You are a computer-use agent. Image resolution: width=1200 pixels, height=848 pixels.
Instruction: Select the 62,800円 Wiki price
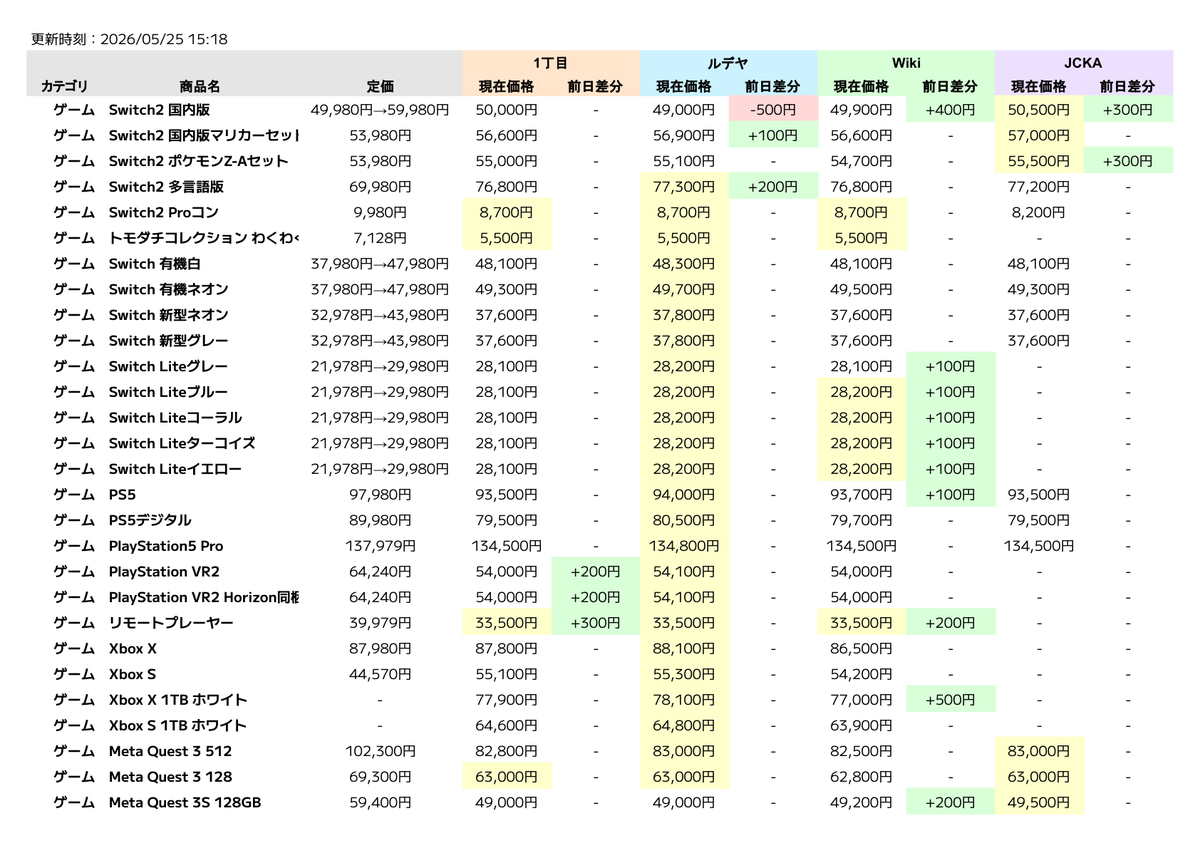click(862, 776)
